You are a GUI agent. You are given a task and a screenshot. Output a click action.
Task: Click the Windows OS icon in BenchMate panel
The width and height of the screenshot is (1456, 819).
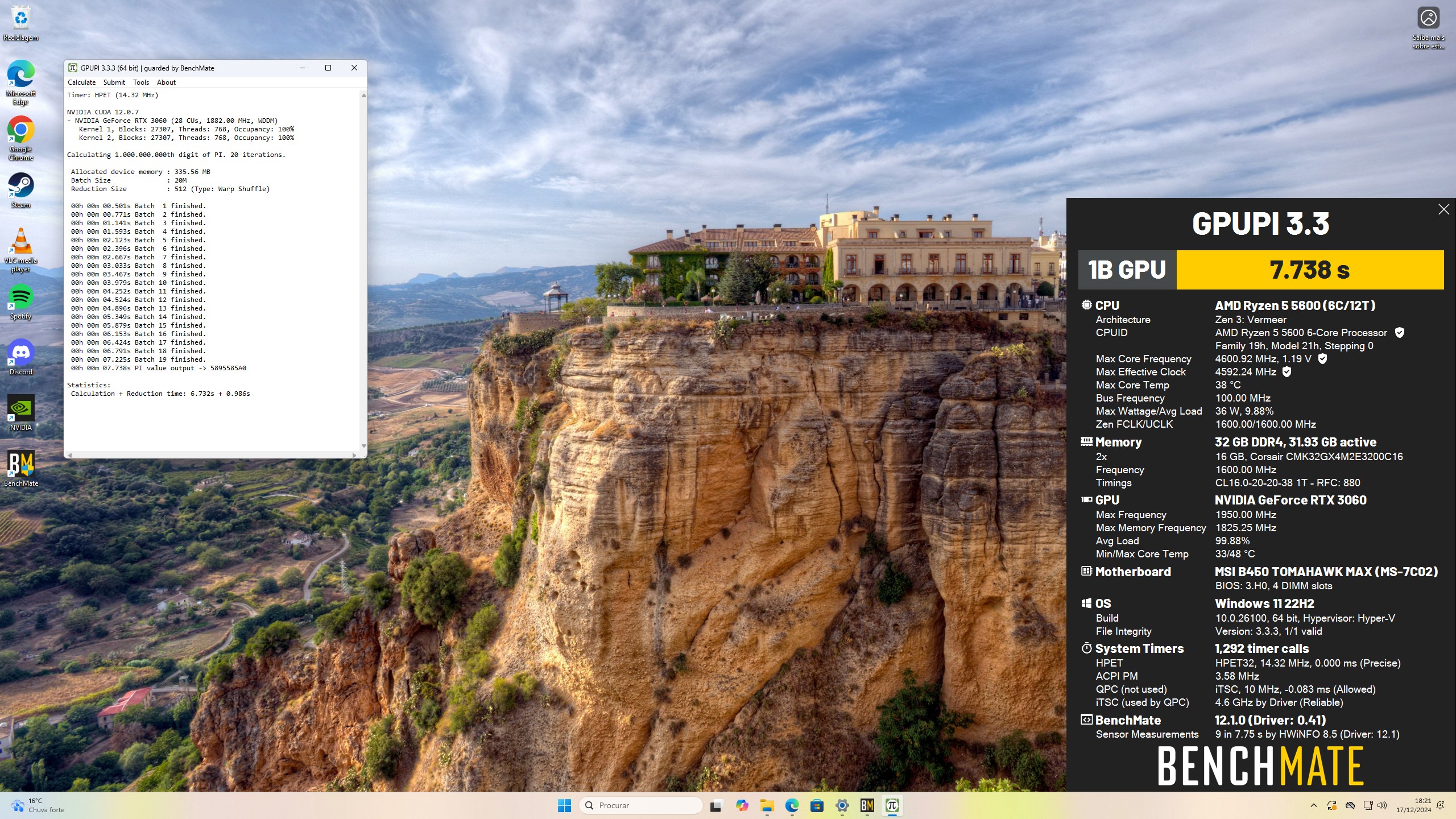(1086, 603)
